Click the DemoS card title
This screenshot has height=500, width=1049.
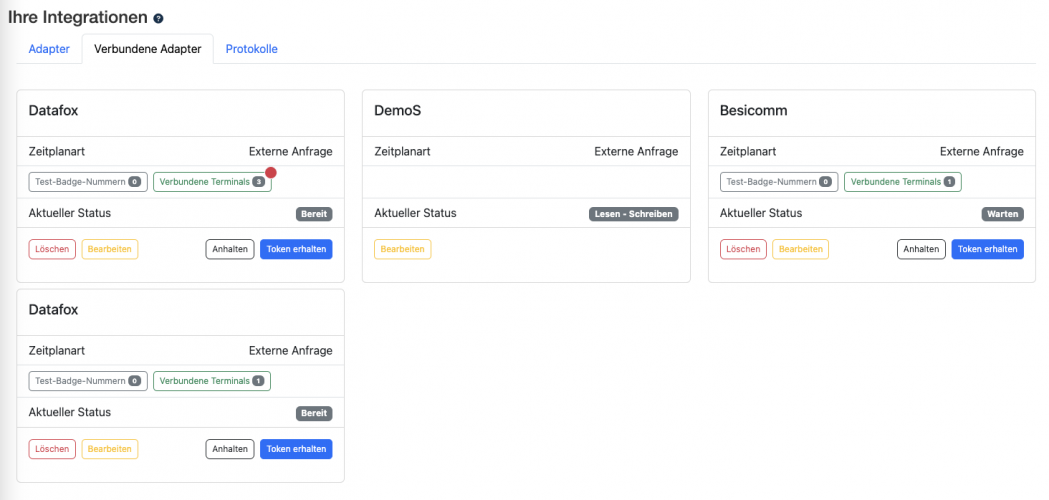coord(397,111)
